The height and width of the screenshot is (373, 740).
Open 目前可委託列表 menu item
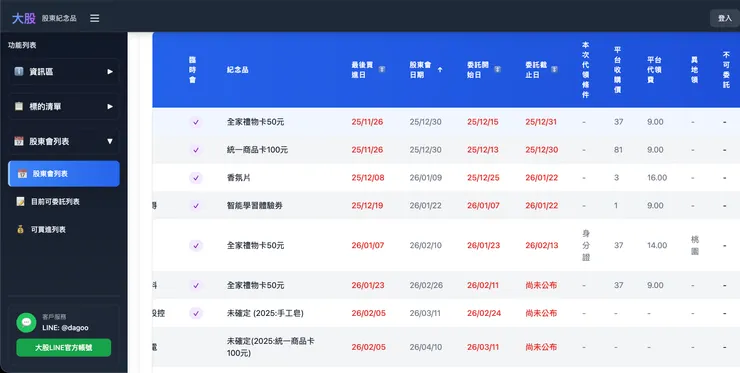tap(64, 202)
